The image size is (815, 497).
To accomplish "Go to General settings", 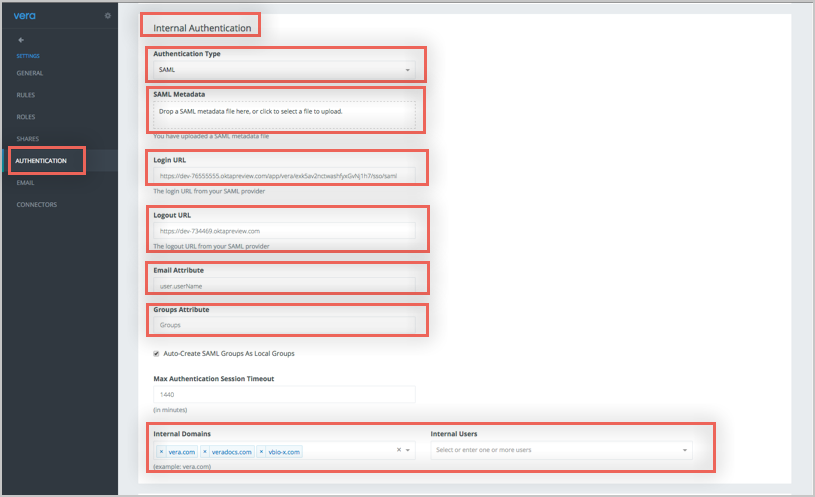I will click(29, 73).
